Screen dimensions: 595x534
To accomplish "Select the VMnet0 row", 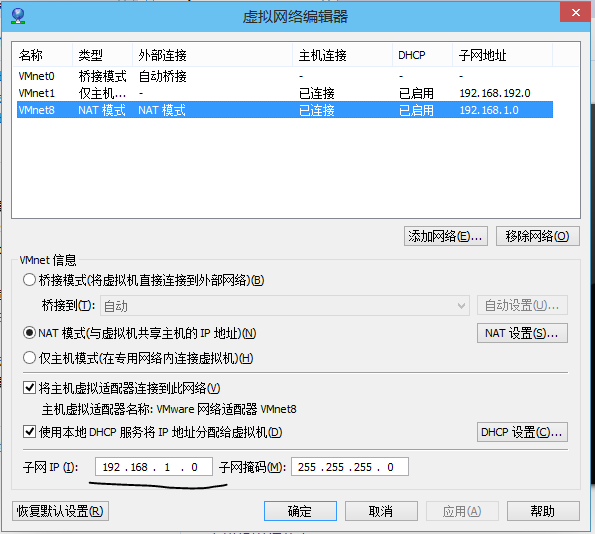I will 285,76.
